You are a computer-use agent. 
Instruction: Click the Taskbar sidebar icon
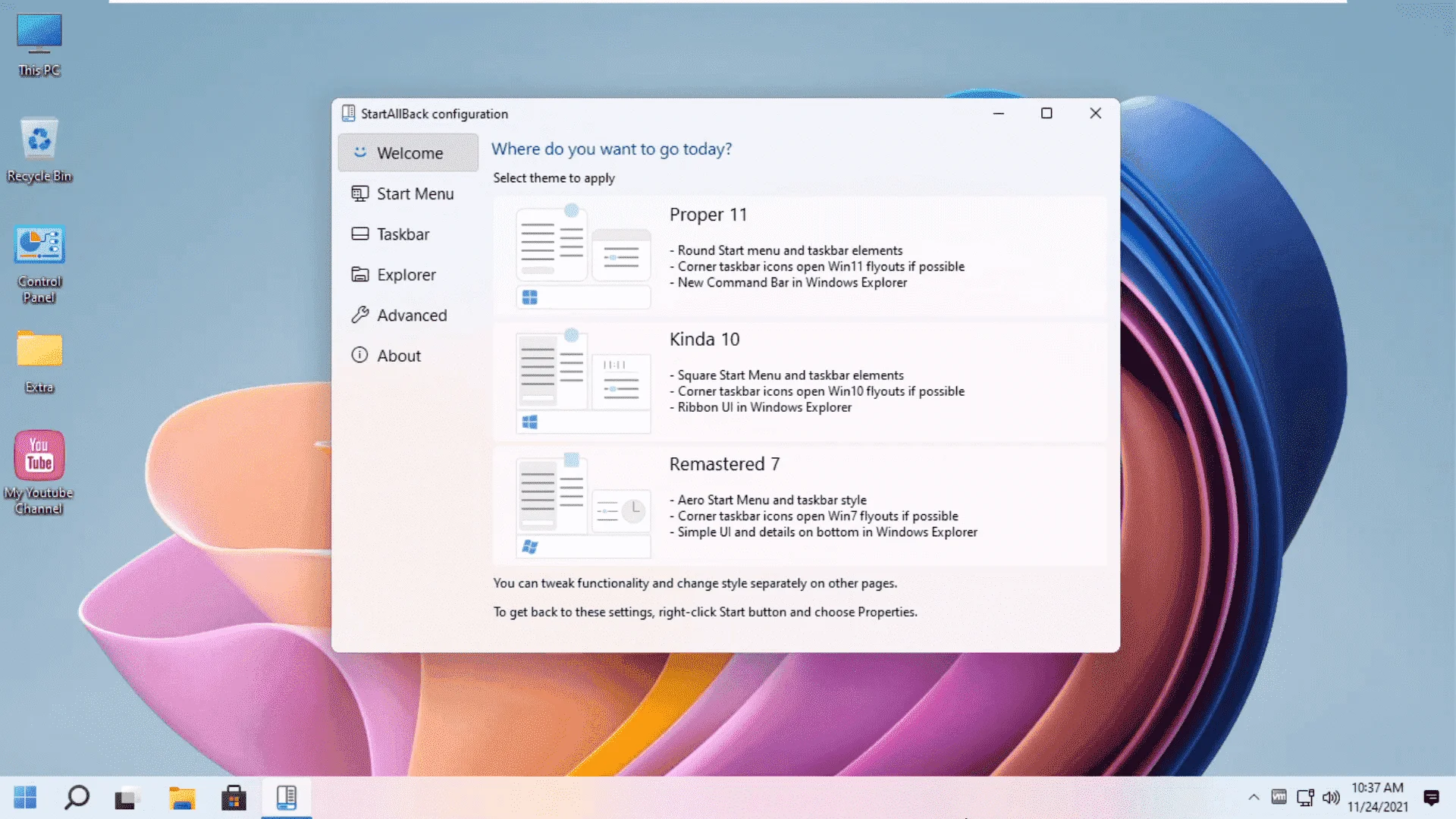(x=359, y=234)
